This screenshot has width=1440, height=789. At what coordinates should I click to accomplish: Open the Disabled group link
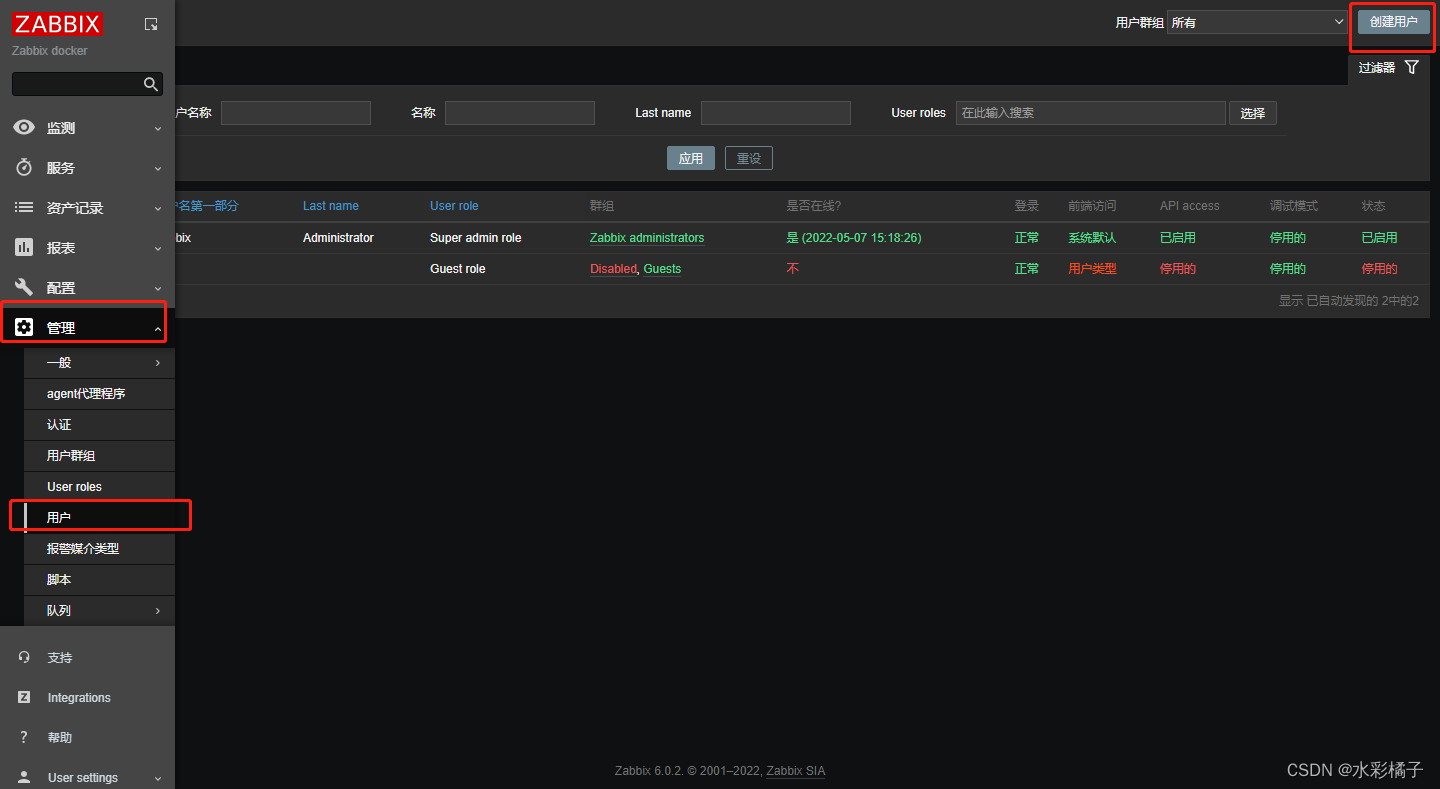point(613,269)
